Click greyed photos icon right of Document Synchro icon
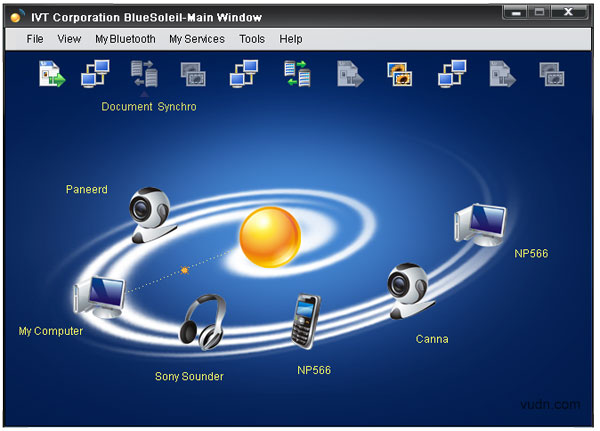 click(193, 74)
